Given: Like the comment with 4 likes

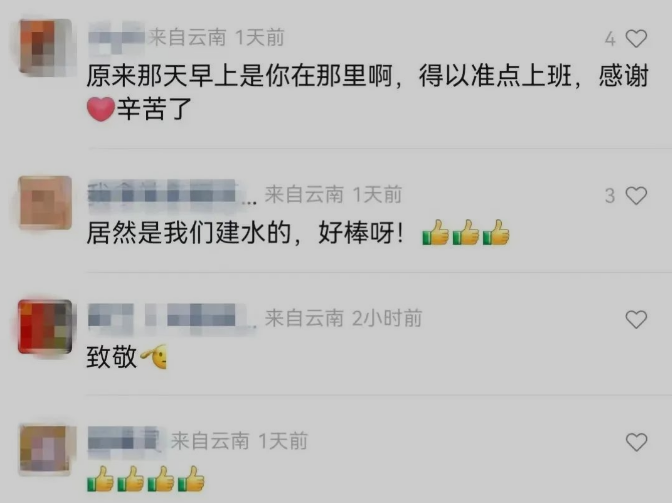Looking at the screenshot, I should pos(636,39).
